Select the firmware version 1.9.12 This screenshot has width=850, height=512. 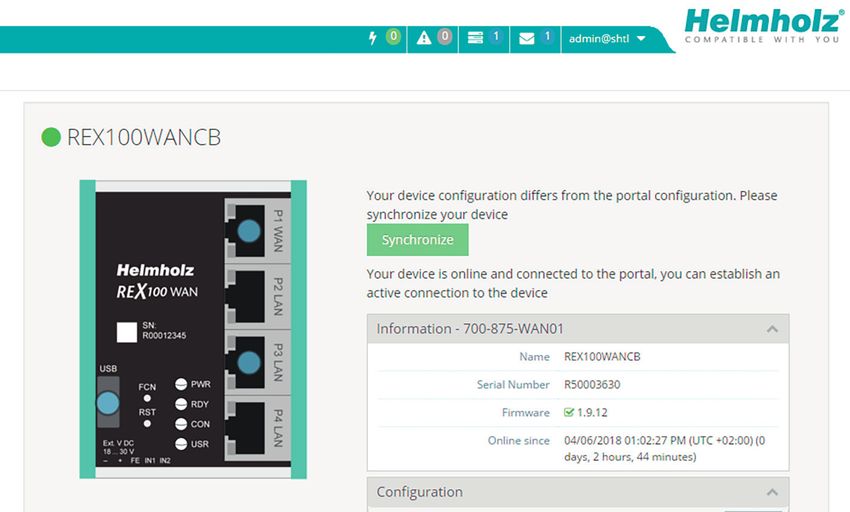[592, 413]
